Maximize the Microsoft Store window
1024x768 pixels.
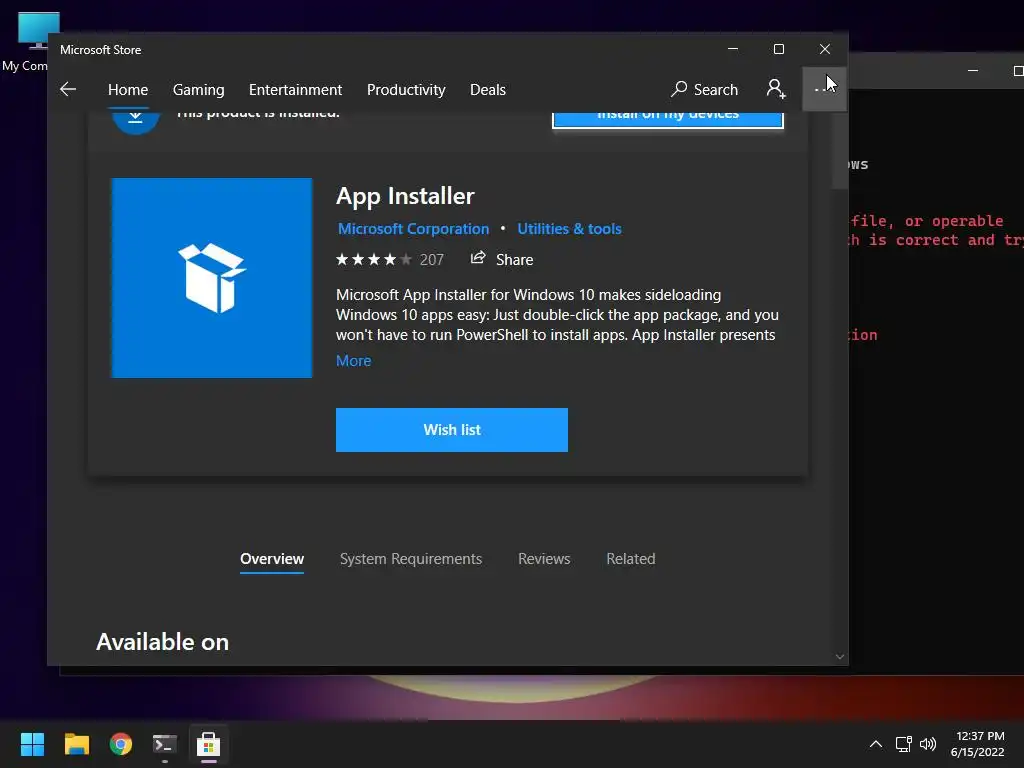(x=778, y=49)
